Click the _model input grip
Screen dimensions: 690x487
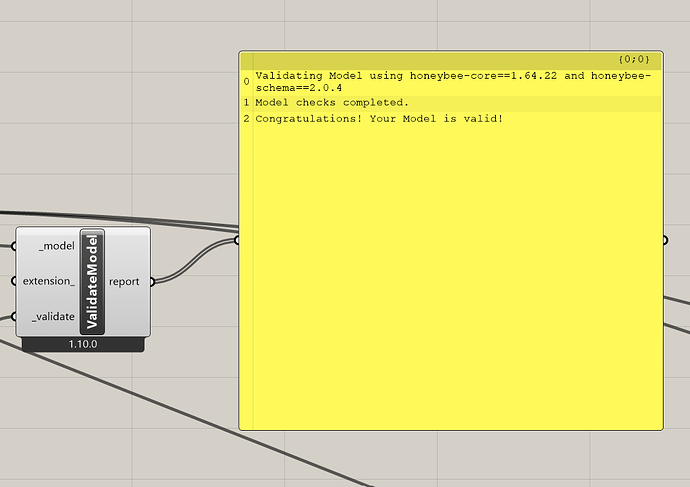(14, 246)
